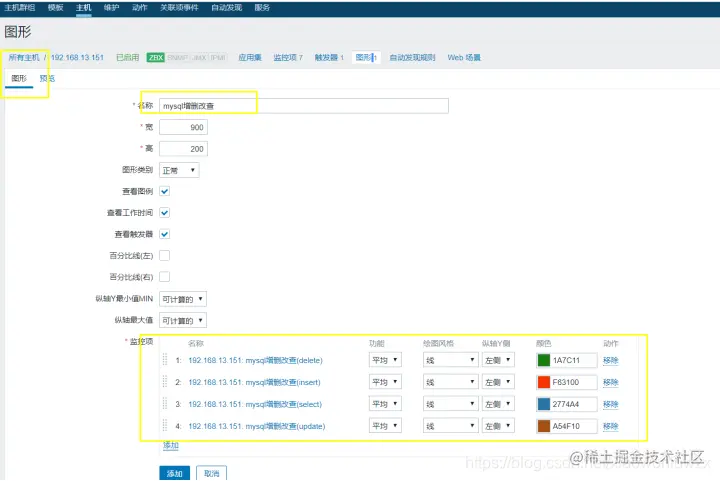Open draw style dropdown for delete item

(x=450, y=360)
